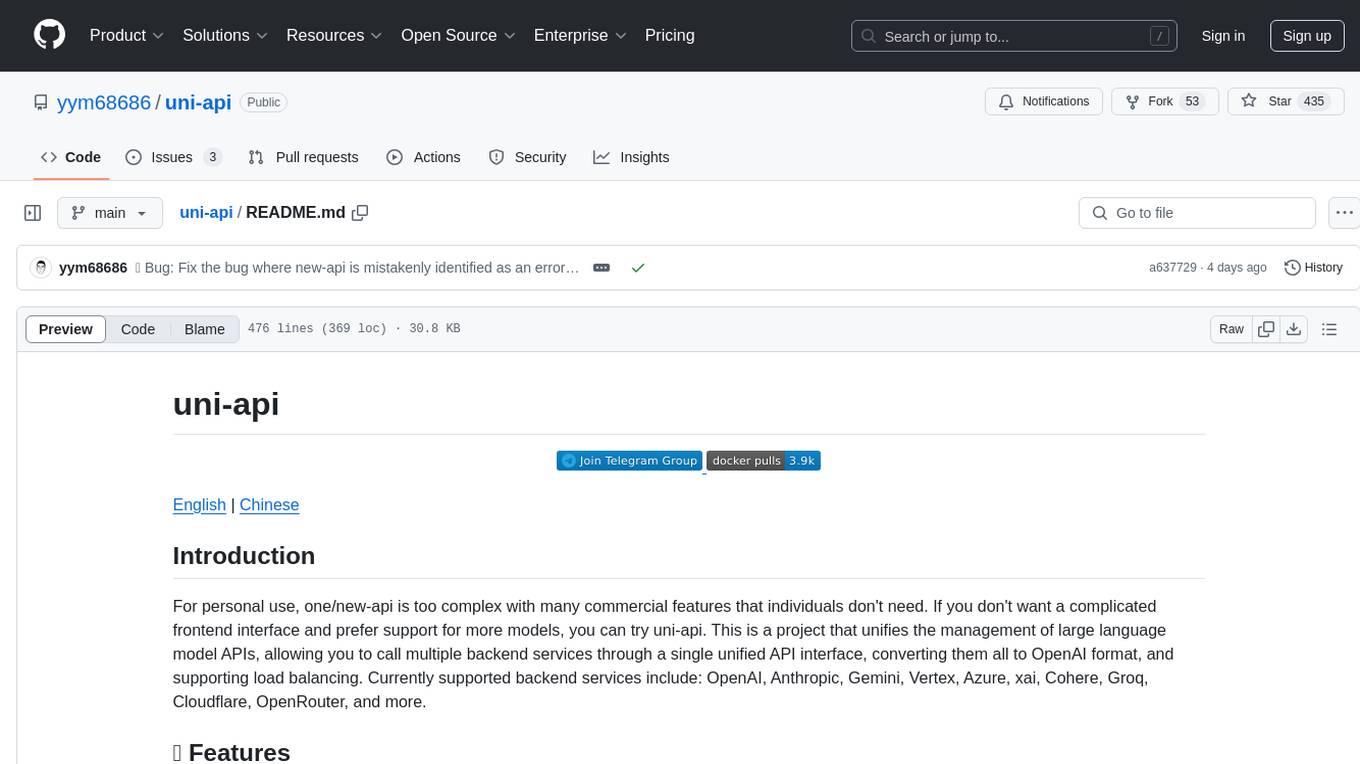Open the Pricing page
Screen dimensions: 1360x764
670,35
